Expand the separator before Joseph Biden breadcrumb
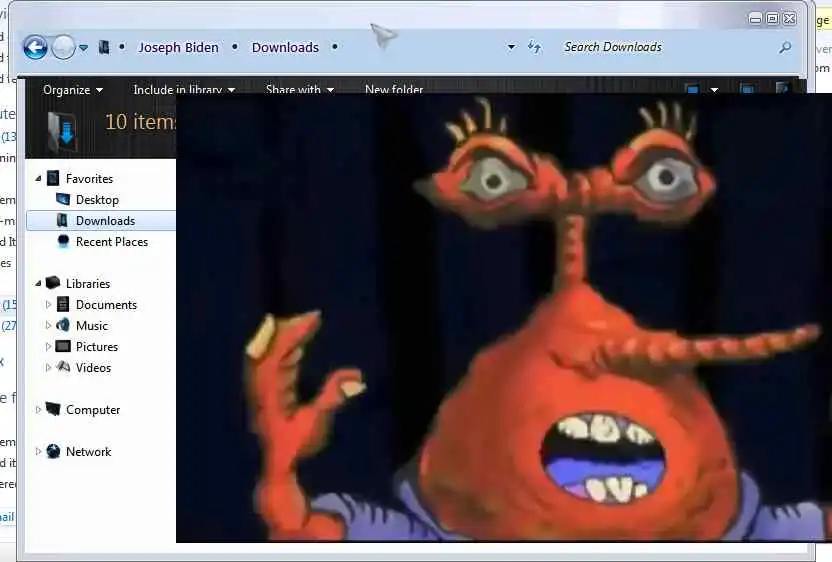 pos(122,47)
